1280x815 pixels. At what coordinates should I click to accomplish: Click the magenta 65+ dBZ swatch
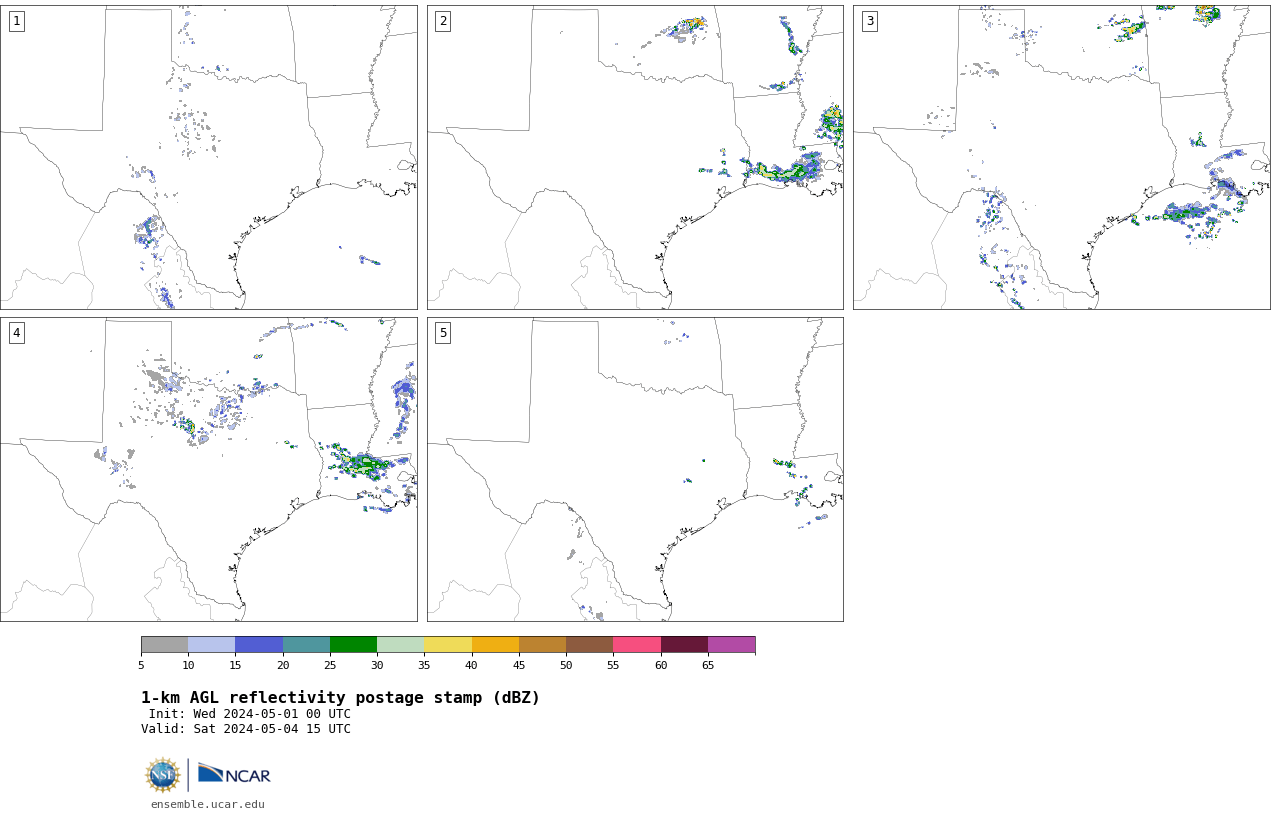tap(731, 644)
